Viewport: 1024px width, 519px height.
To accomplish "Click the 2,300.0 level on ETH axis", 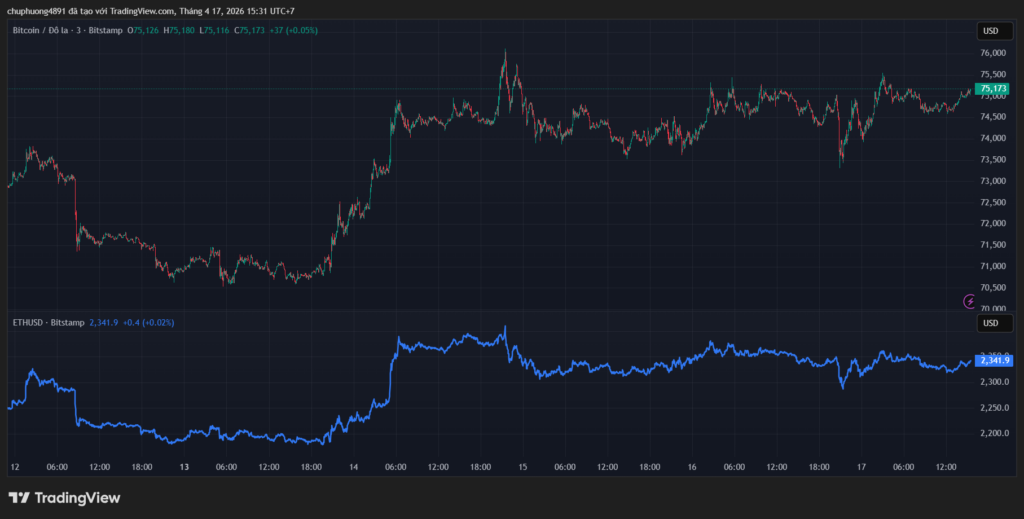I will (x=992, y=382).
